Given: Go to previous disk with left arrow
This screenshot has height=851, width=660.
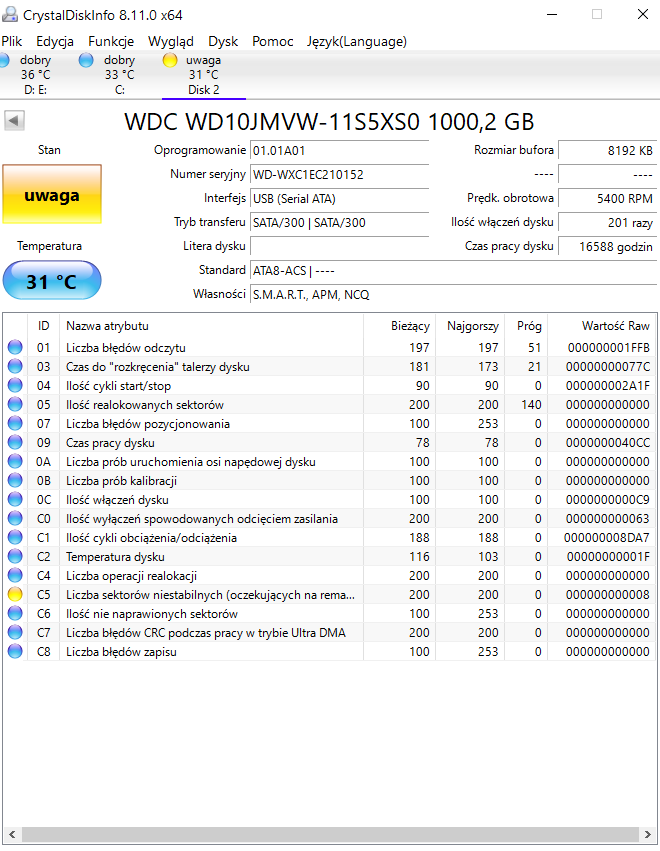Looking at the screenshot, I should [x=15, y=120].
